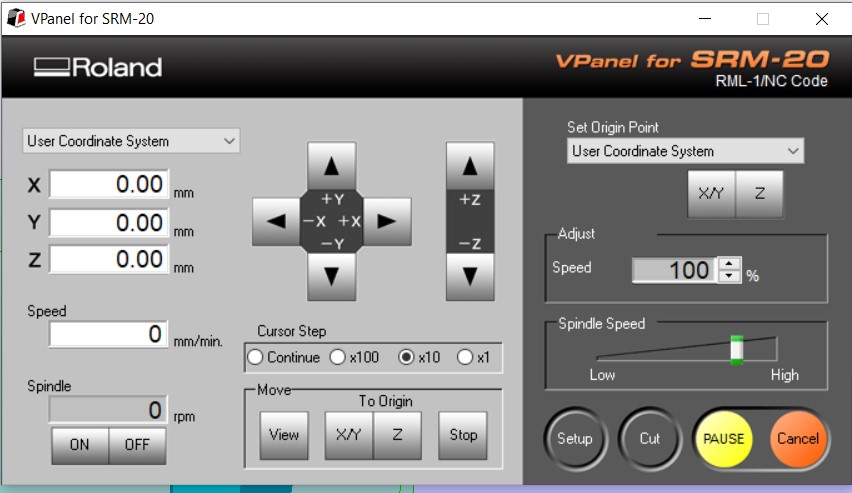Move to Z origin in Move panel
852x493 pixels.
click(397, 435)
